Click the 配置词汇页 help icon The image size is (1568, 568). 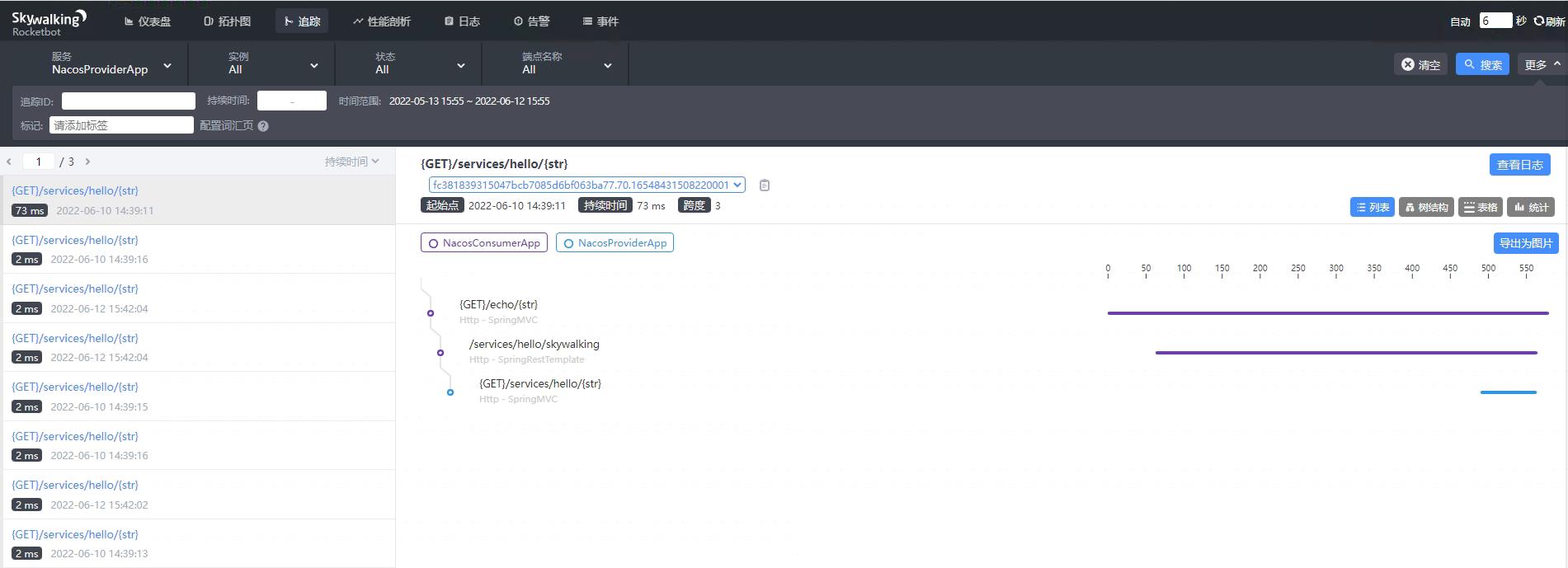(x=263, y=126)
